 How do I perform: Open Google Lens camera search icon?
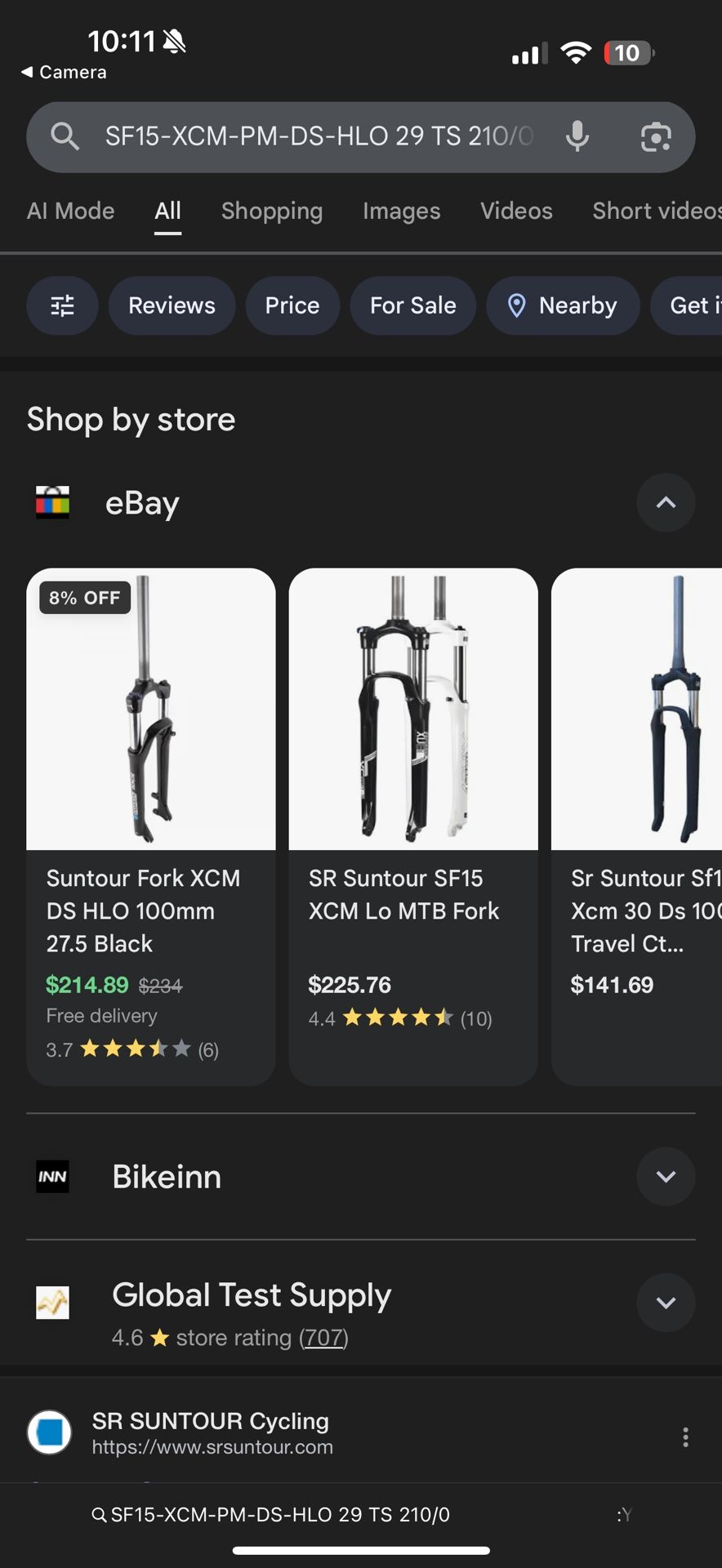coord(656,136)
